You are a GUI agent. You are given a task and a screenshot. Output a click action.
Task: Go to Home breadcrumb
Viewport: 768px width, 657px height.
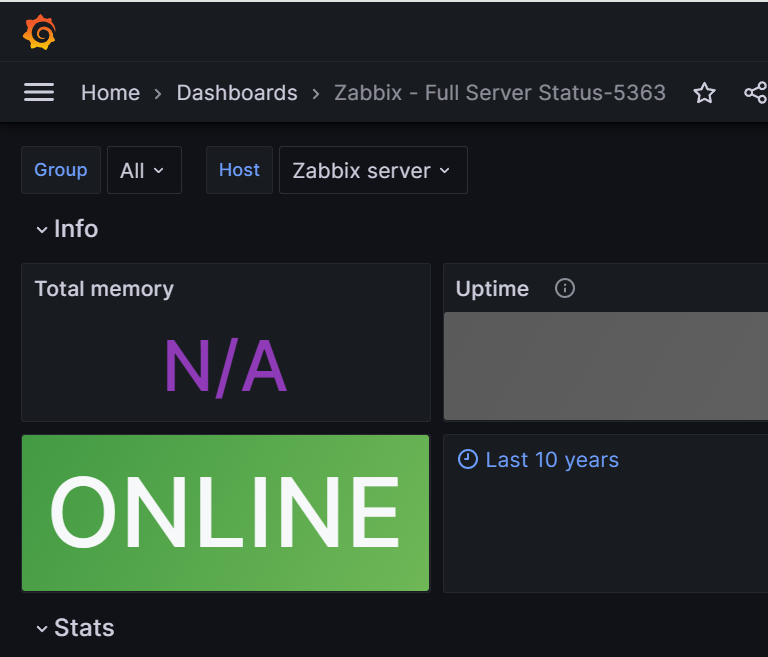pyautogui.click(x=111, y=93)
